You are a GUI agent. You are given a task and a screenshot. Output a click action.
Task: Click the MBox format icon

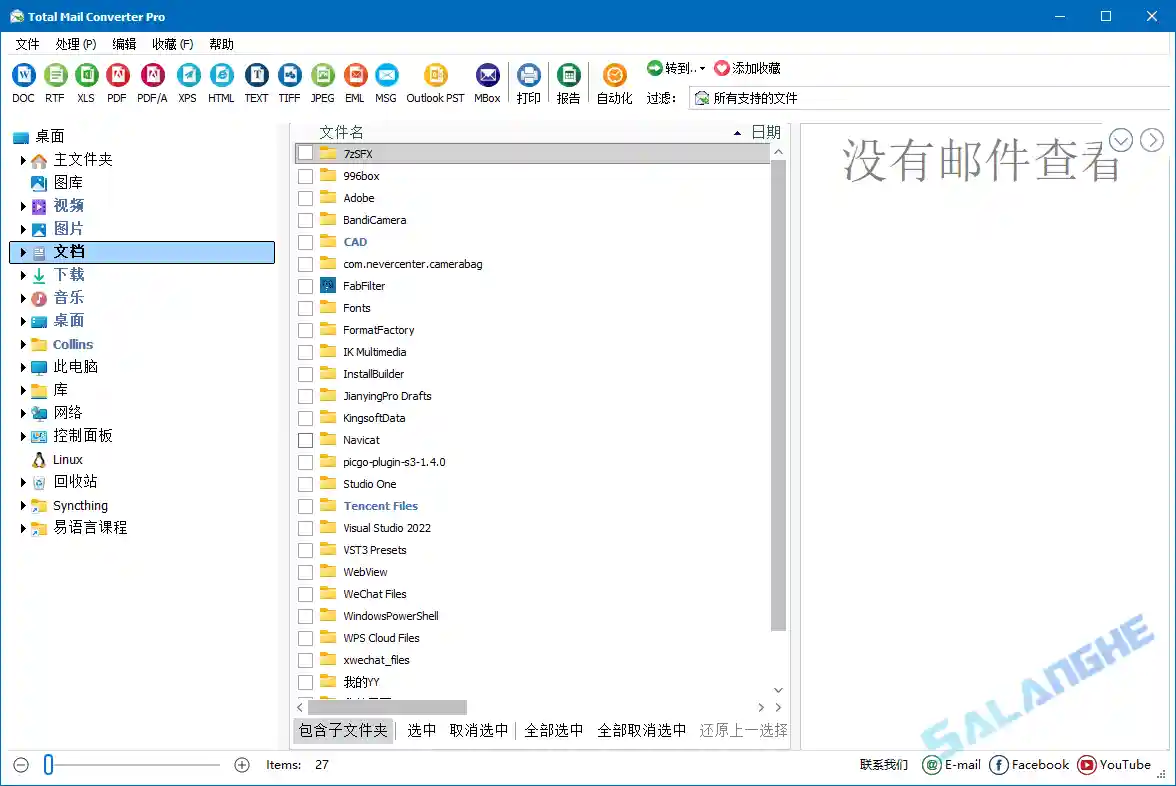(x=487, y=75)
